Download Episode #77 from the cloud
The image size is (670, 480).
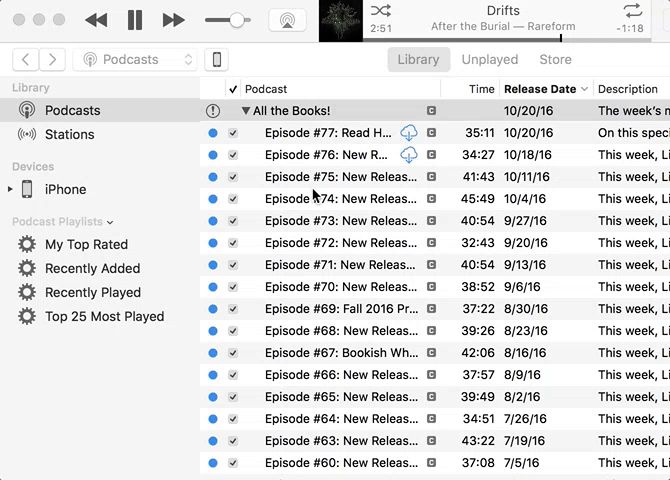coord(408,133)
